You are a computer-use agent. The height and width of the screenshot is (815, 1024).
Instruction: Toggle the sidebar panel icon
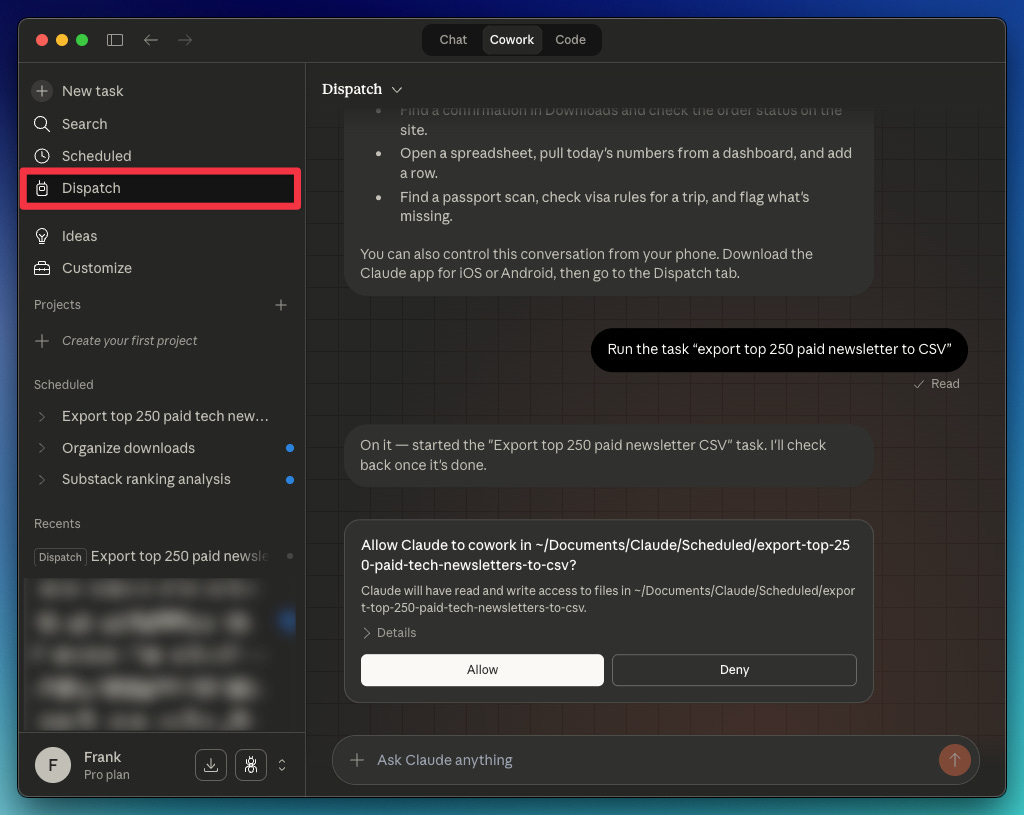pos(115,40)
